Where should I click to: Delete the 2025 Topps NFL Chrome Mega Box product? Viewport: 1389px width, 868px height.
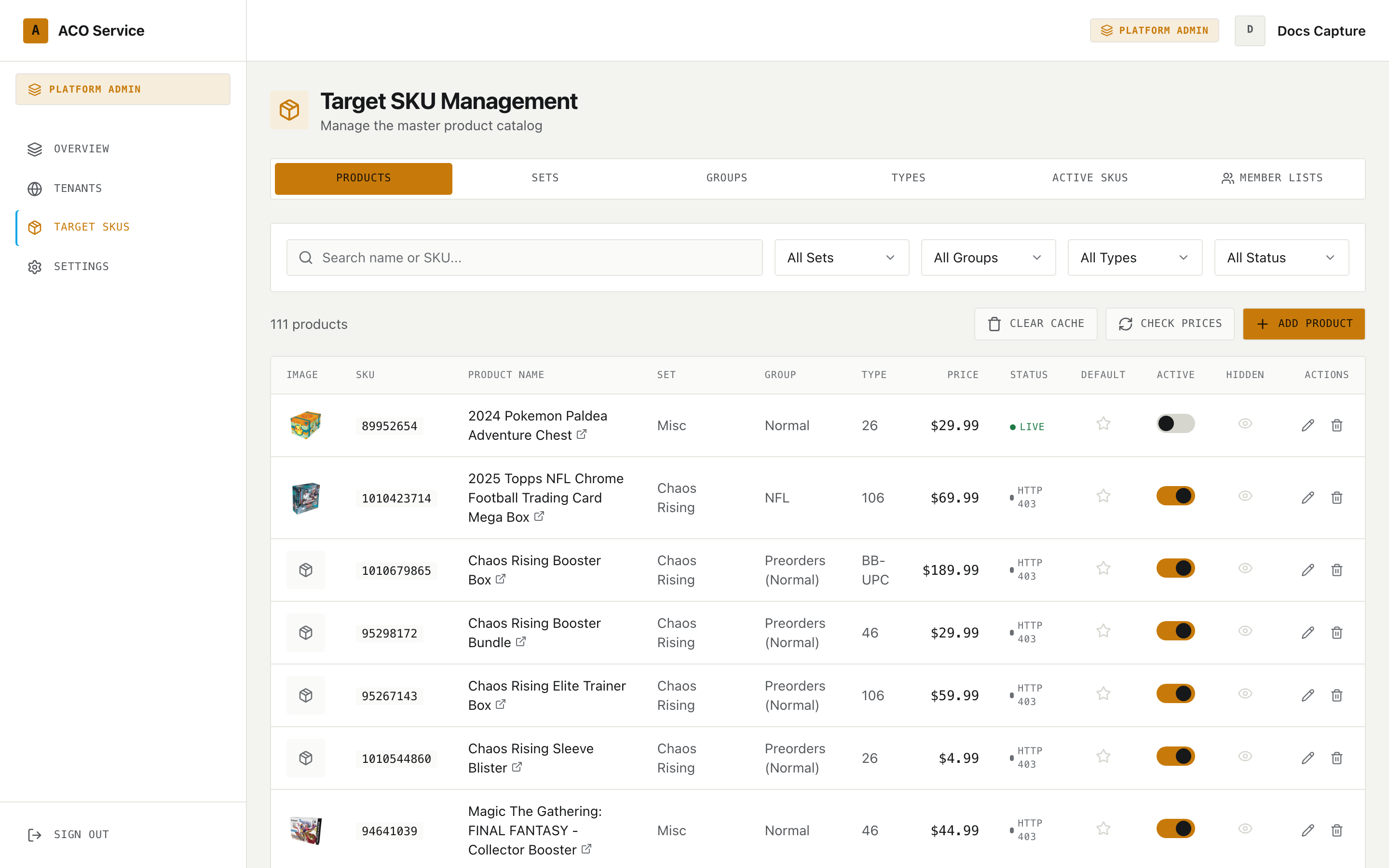pyautogui.click(x=1337, y=498)
